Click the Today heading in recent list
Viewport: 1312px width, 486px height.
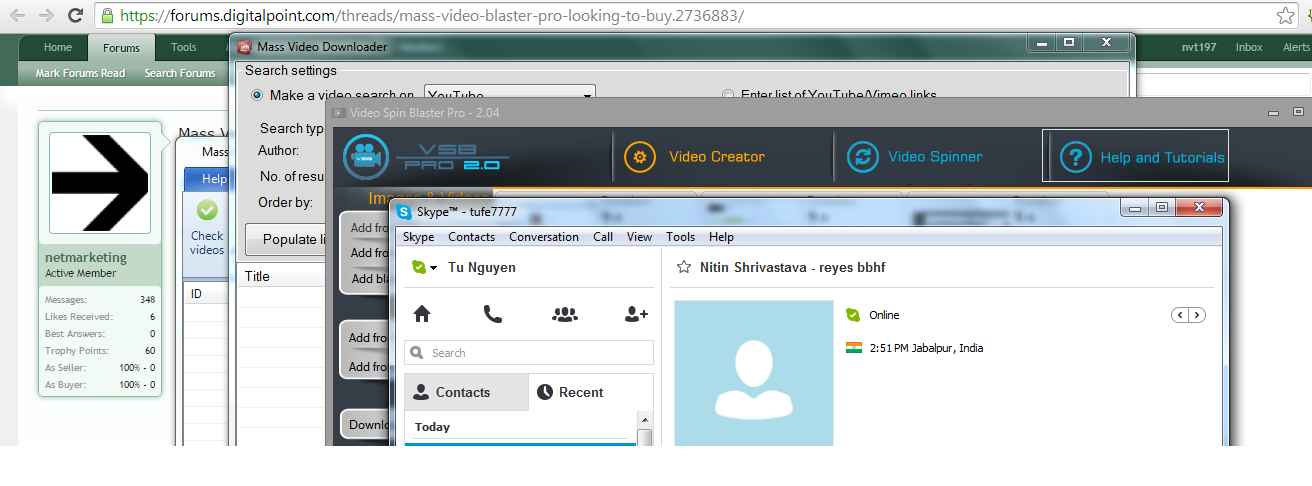[433, 427]
